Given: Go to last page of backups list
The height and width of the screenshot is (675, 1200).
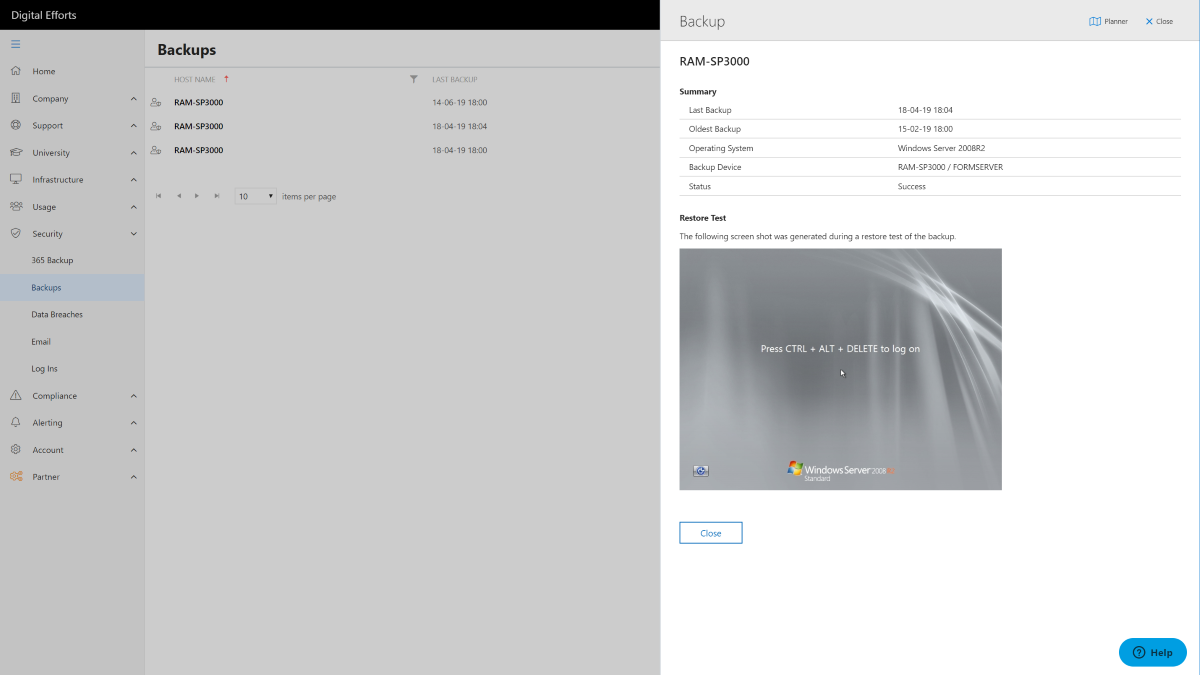Looking at the screenshot, I should point(216,196).
